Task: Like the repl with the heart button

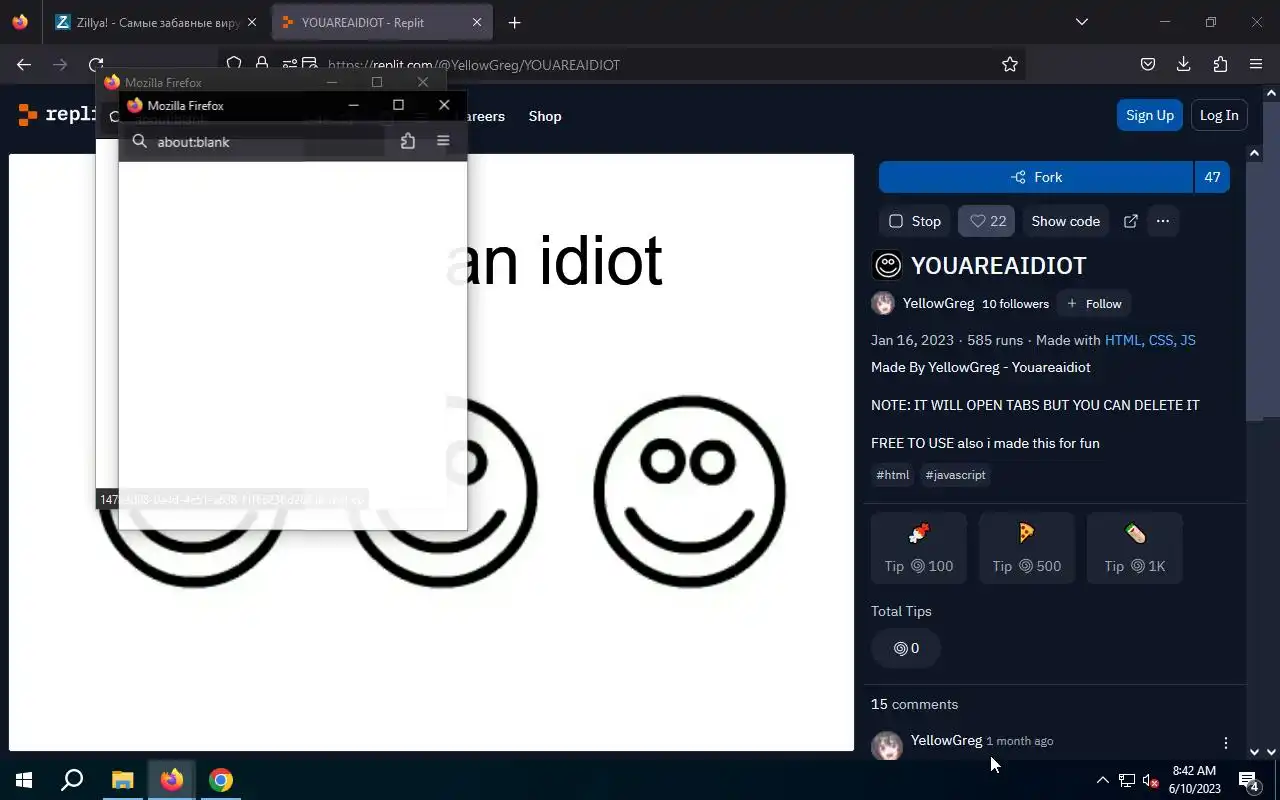Action: (986, 221)
